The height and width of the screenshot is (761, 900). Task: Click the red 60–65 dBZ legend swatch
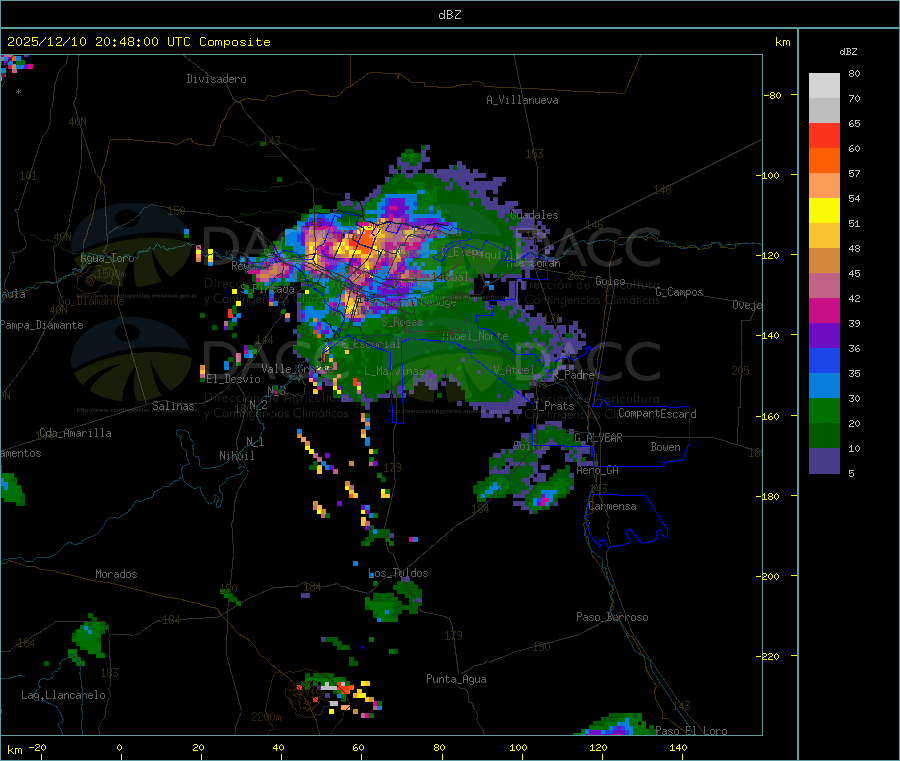[824, 135]
